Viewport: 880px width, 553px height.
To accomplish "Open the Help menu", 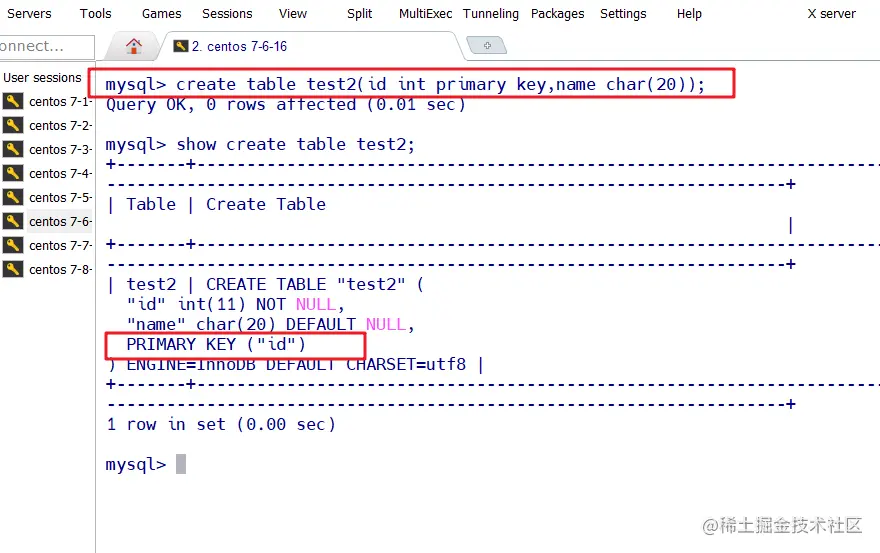I will tap(689, 13).
